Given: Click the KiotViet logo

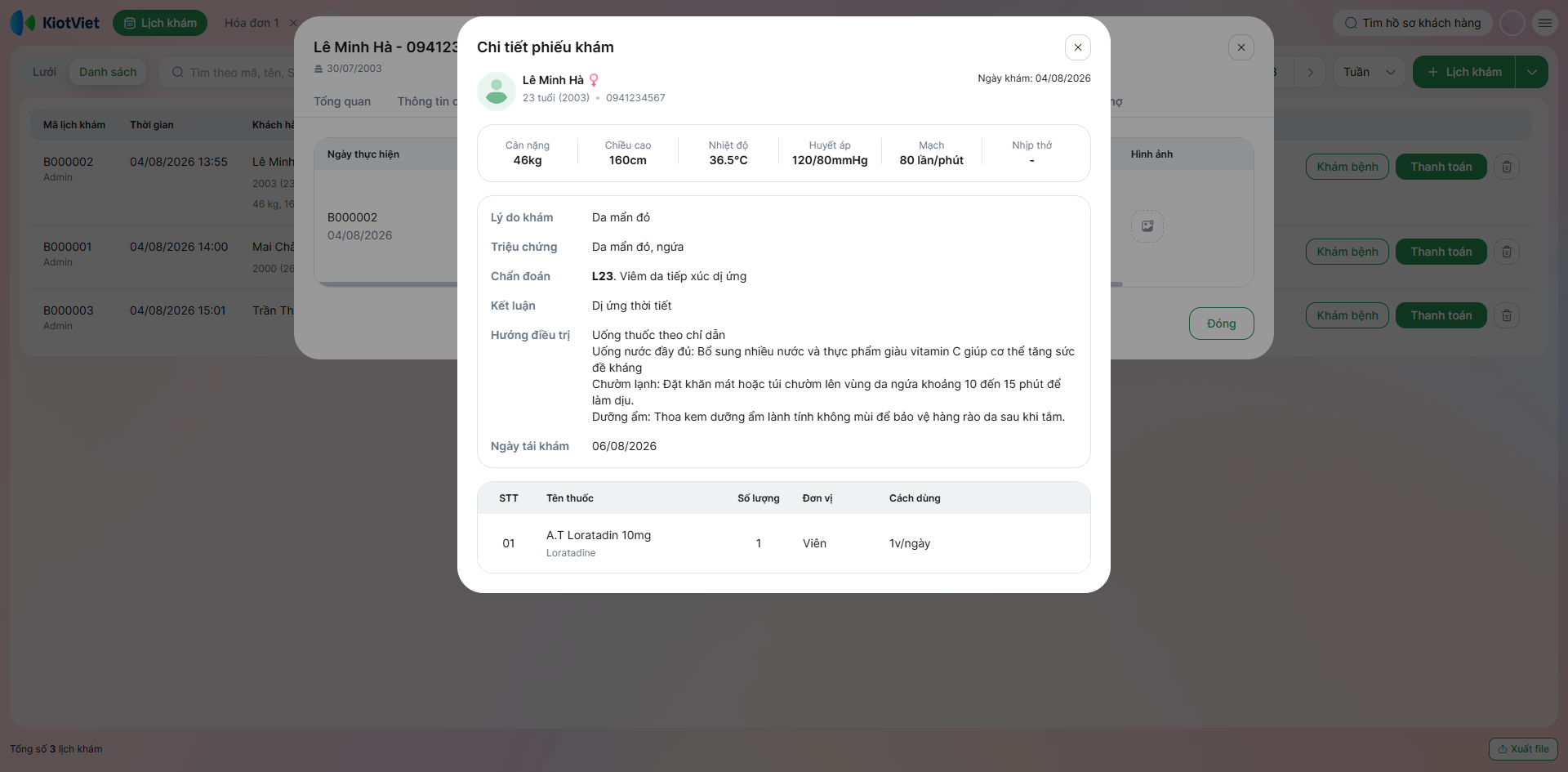Looking at the screenshot, I should click(x=55, y=23).
